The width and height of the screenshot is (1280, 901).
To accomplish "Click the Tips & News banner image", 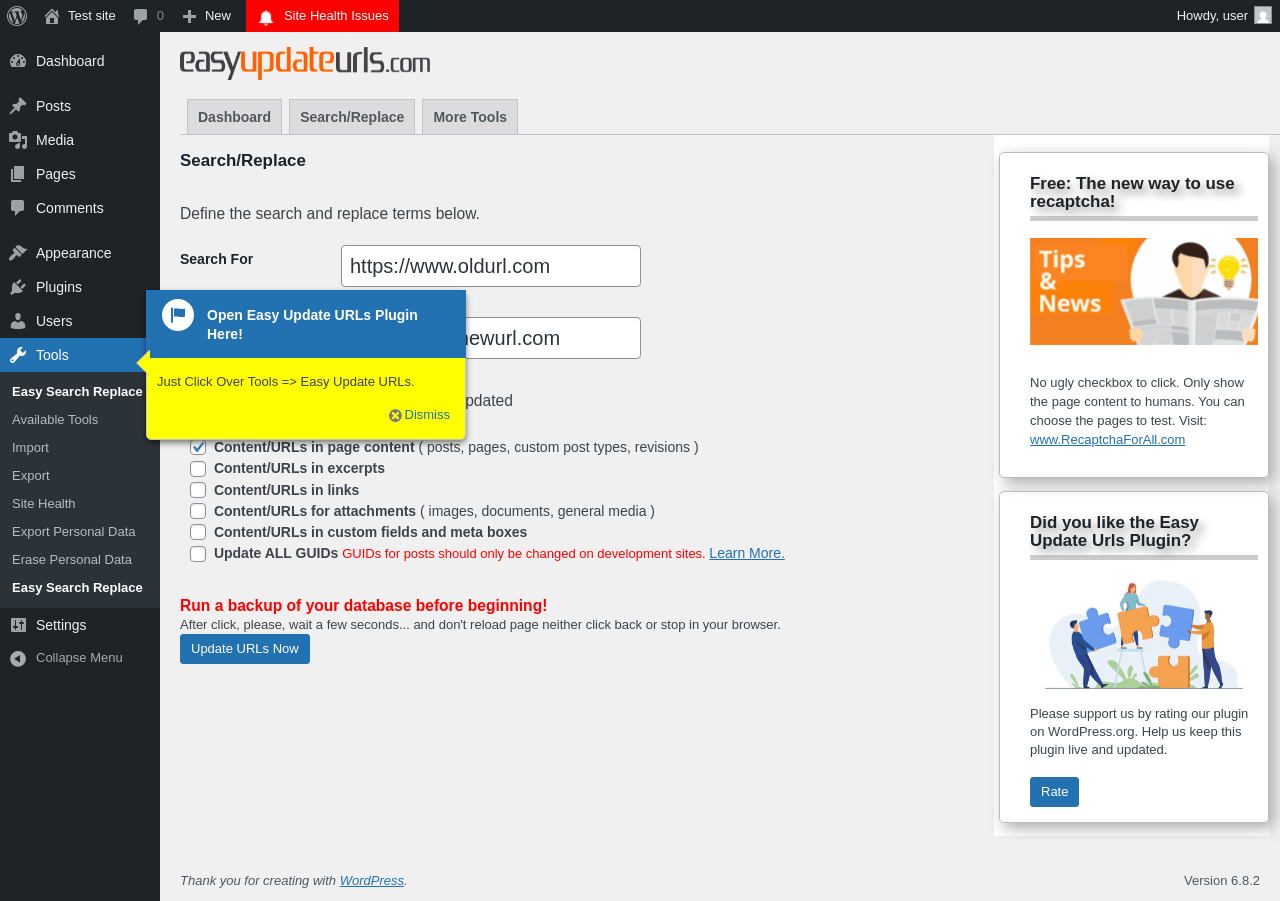I will 1144,292.
